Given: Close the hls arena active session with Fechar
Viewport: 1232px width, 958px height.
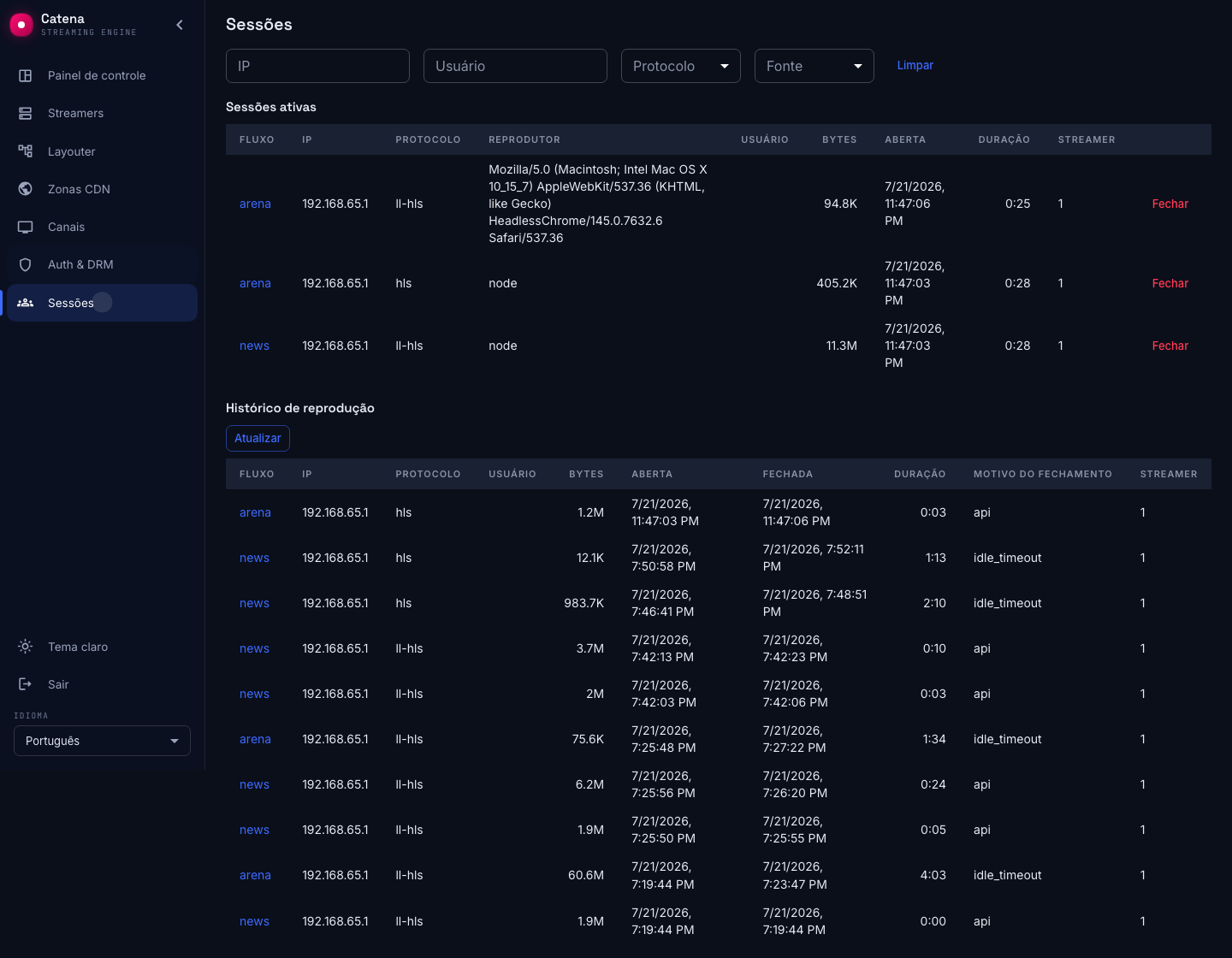Looking at the screenshot, I should [1170, 283].
